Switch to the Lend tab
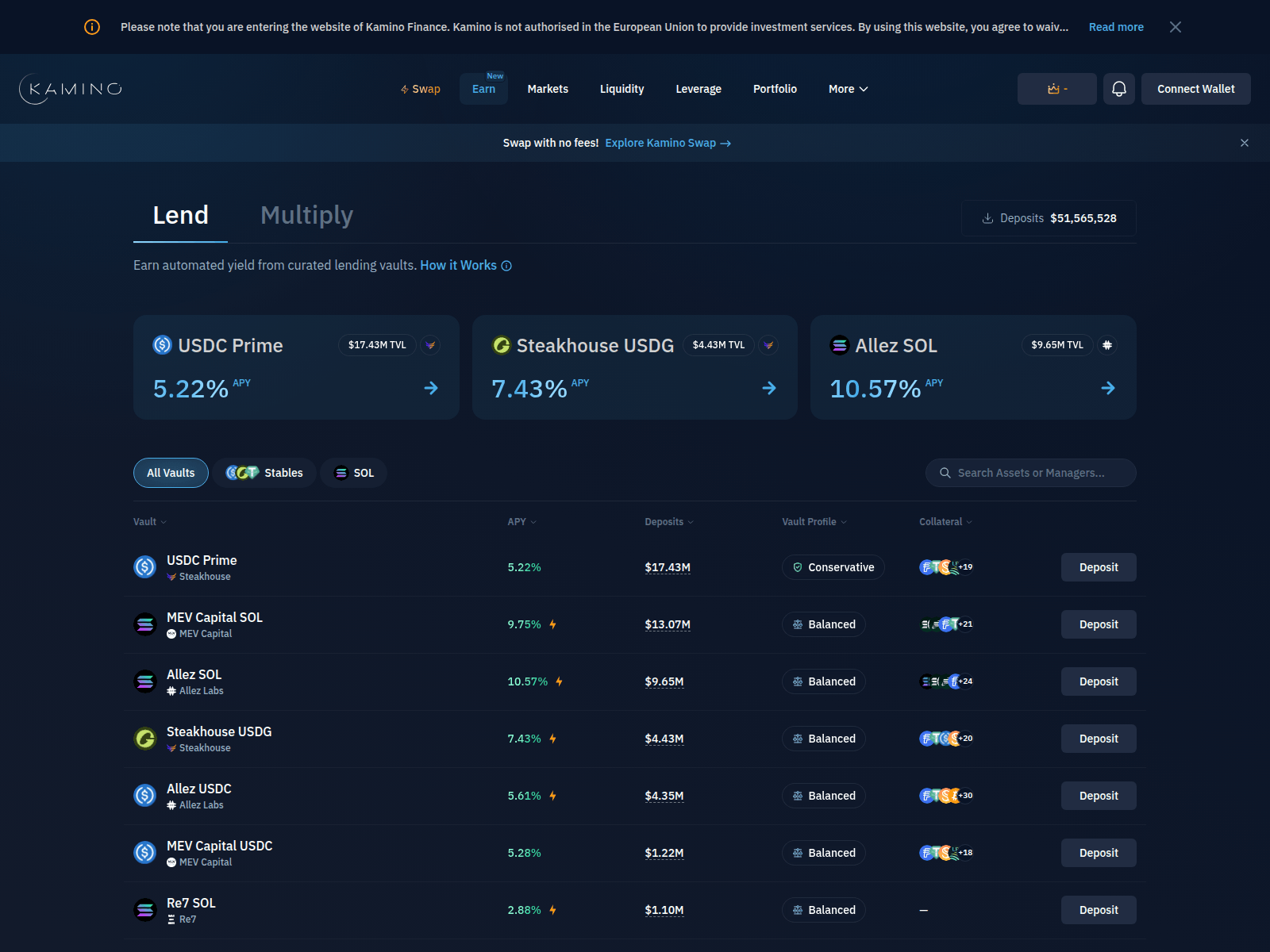Image resolution: width=1270 pixels, height=952 pixels. coord(181,215)
